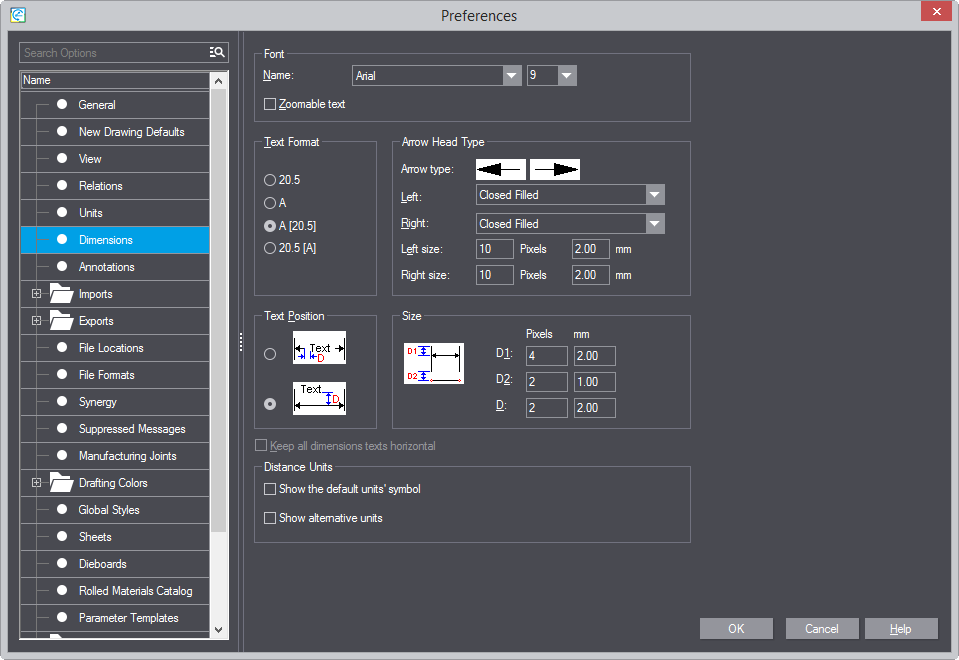
Task: Click the Right size pixels field
Action: point(495,275)
